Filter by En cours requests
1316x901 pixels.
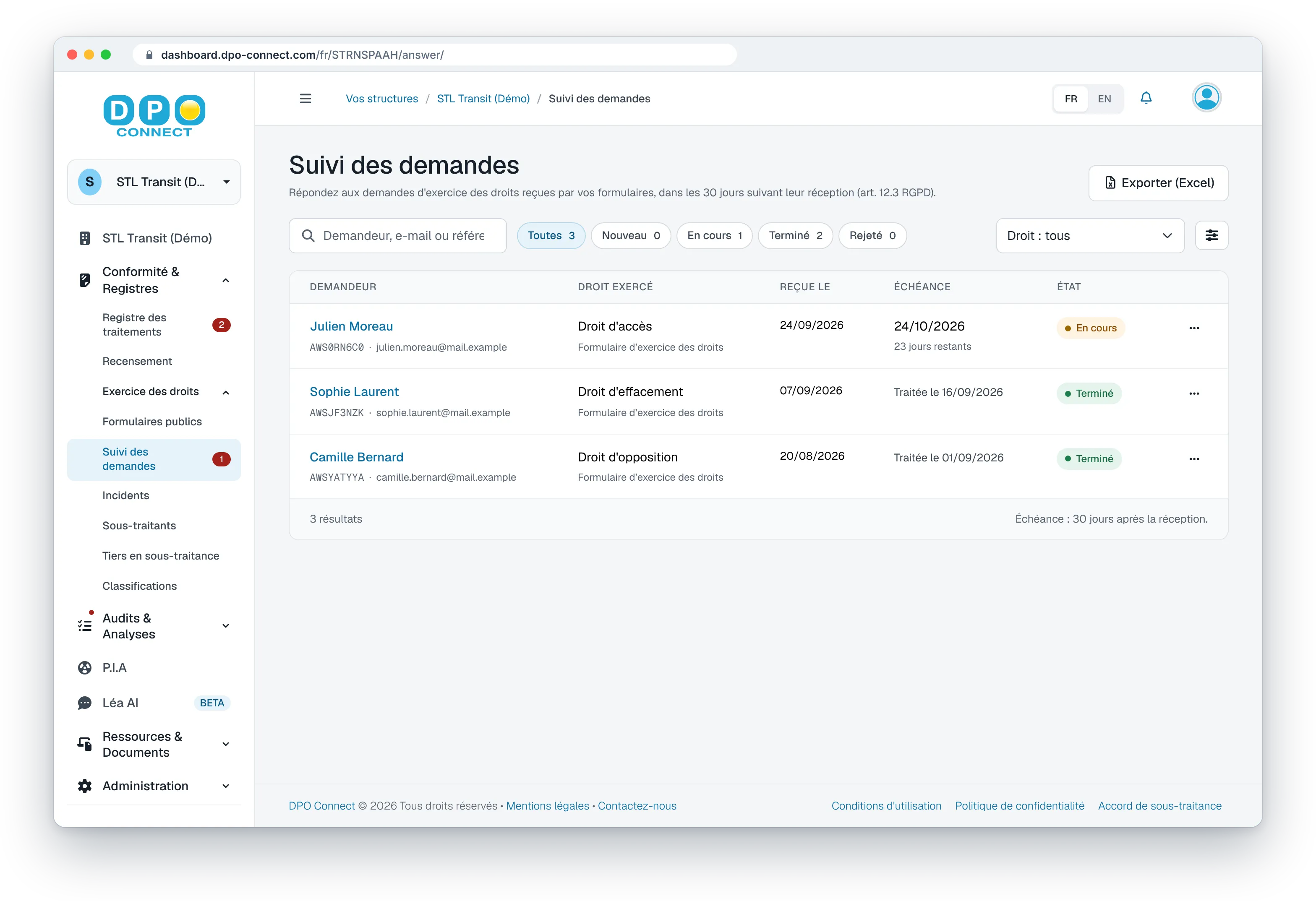(714, 235)
